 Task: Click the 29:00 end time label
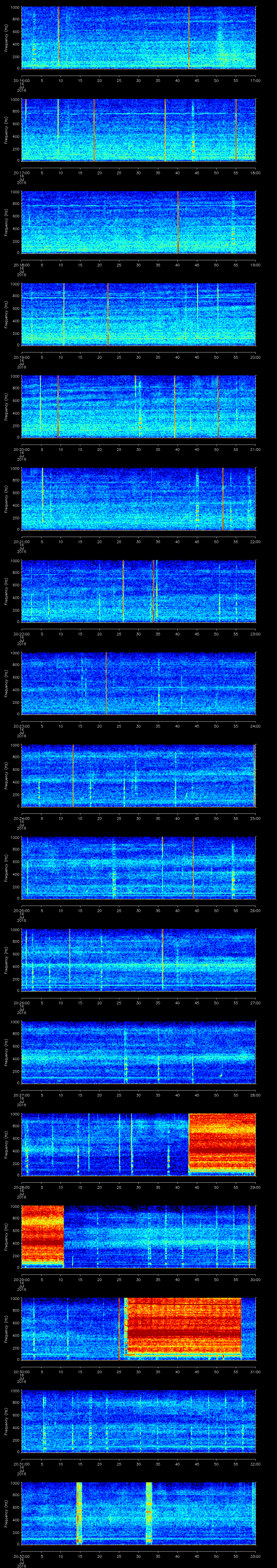(255, 1187)
